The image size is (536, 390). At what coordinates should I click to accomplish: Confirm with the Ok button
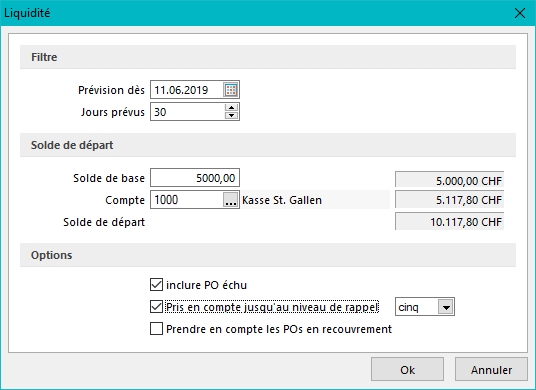(x=407, y=369)
